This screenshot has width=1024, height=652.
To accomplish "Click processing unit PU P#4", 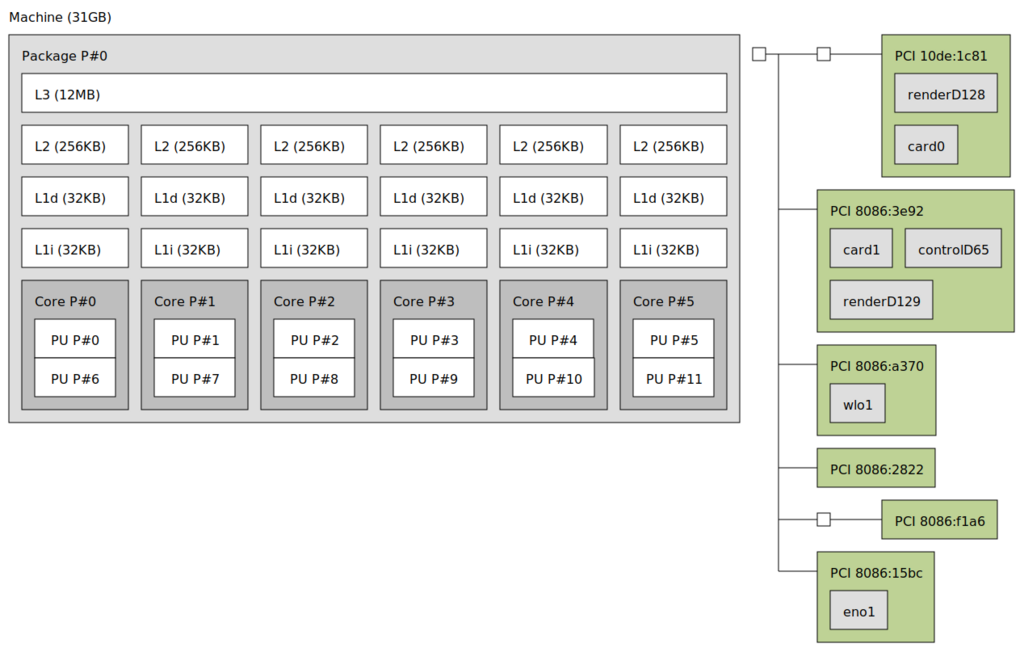I will (x=554, y=339).
